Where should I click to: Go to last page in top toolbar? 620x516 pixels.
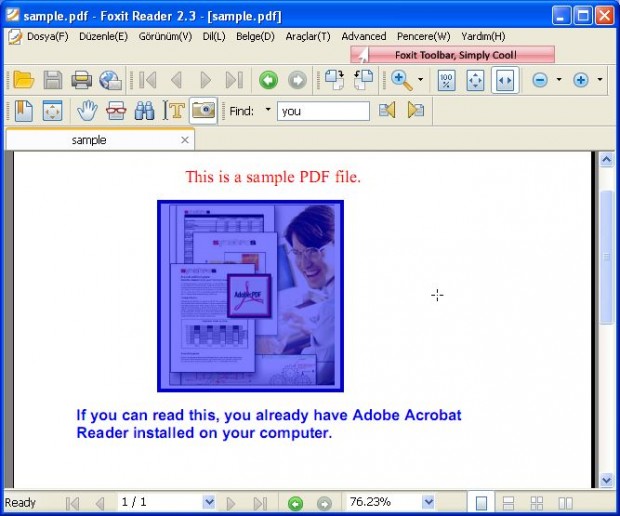coord(234,80)
